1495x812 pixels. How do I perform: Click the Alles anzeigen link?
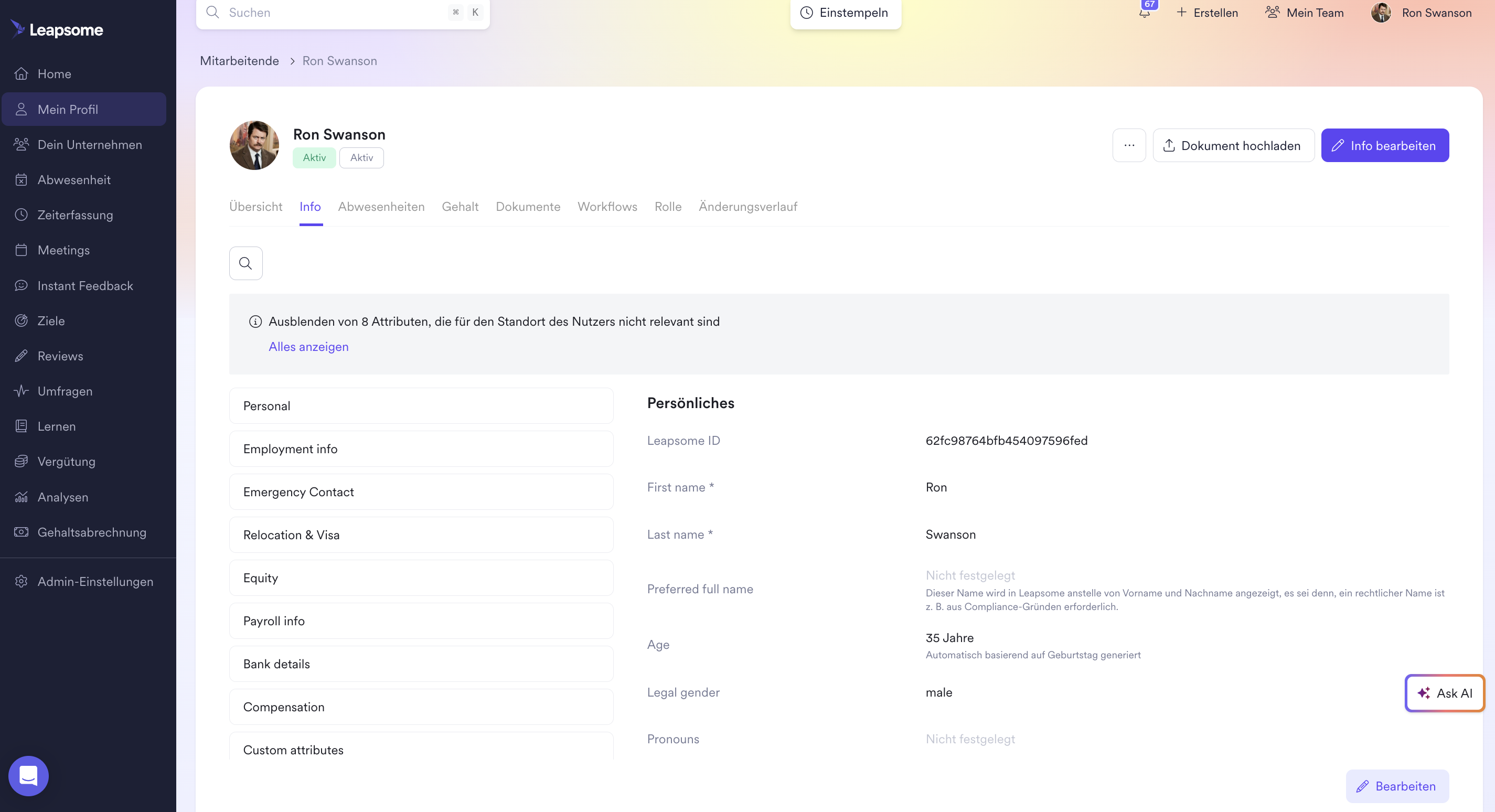[x=308, y=347]
